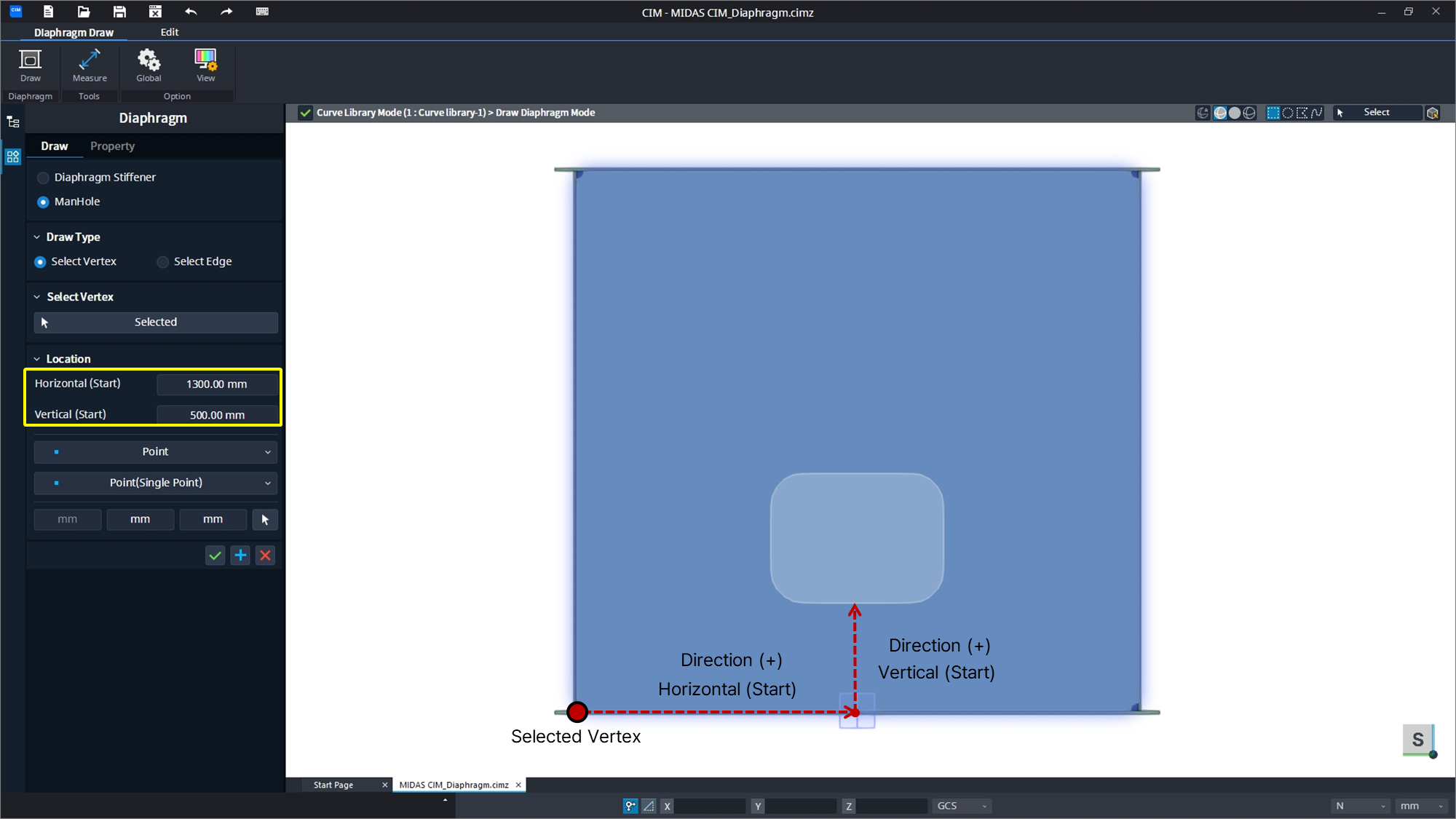Screen dimensions: 1456x819
Task: Add with the blue plus button
Action: 240,556
